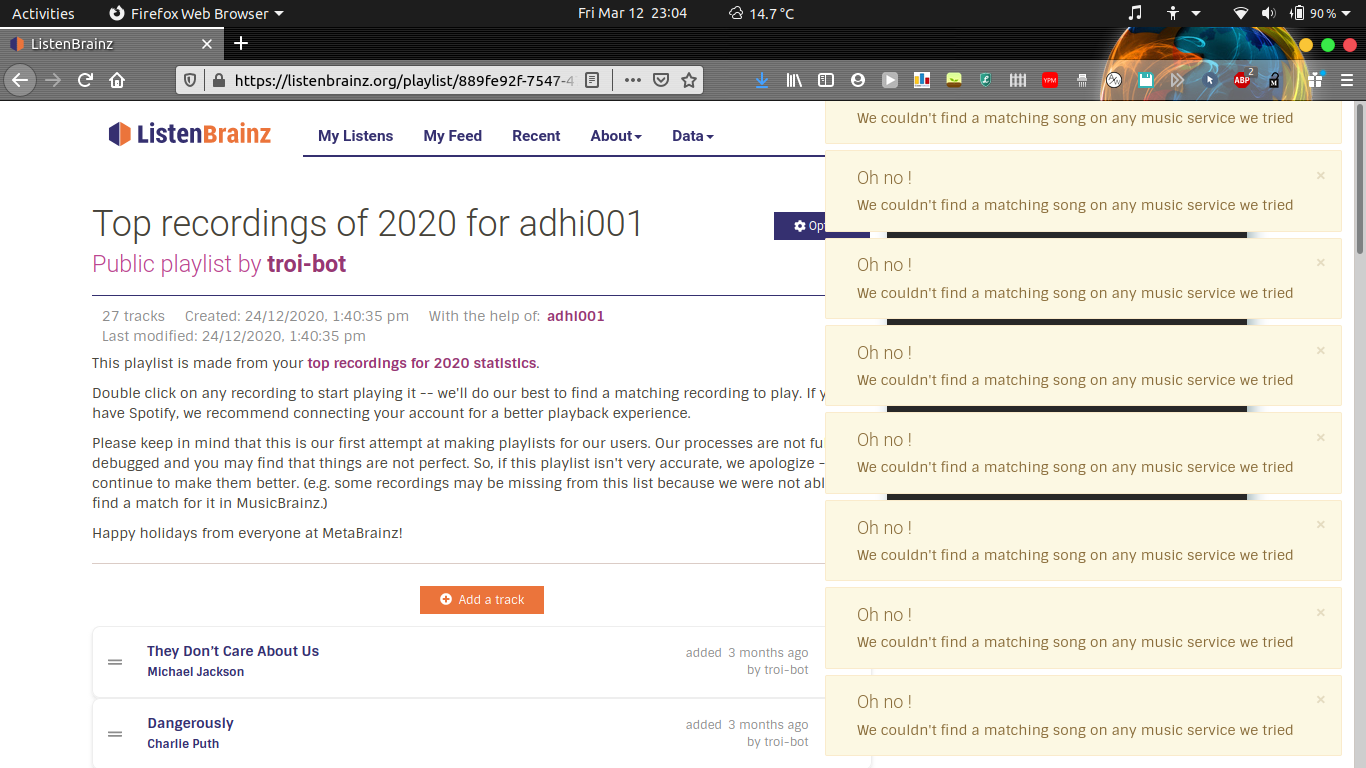Expand the About dropdown menu
The height and width of the screenshot is (768, 1366).
616,136
